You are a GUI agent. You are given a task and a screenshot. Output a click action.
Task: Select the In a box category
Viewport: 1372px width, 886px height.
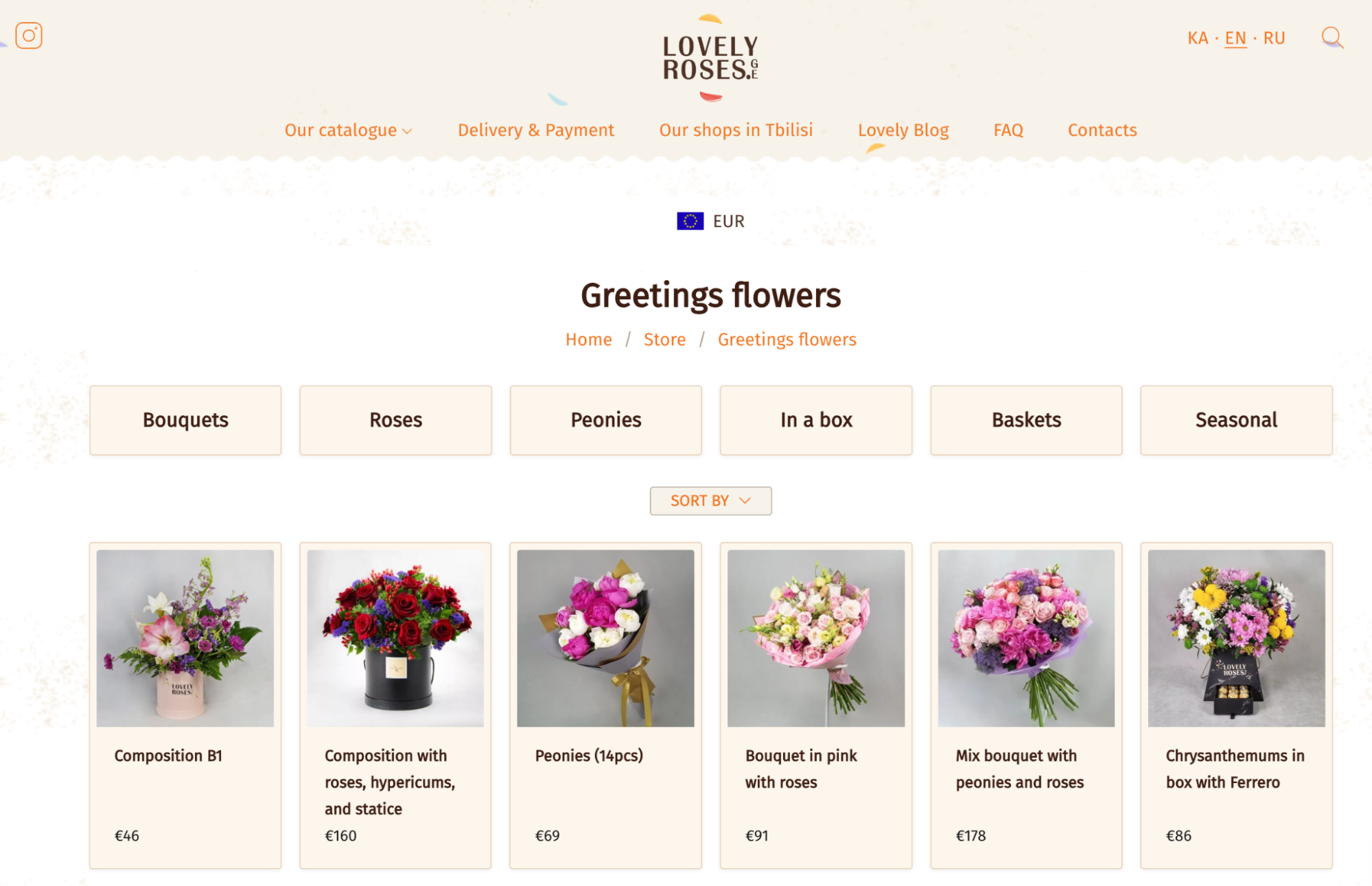pyautogui.click(x=816, y=420)
